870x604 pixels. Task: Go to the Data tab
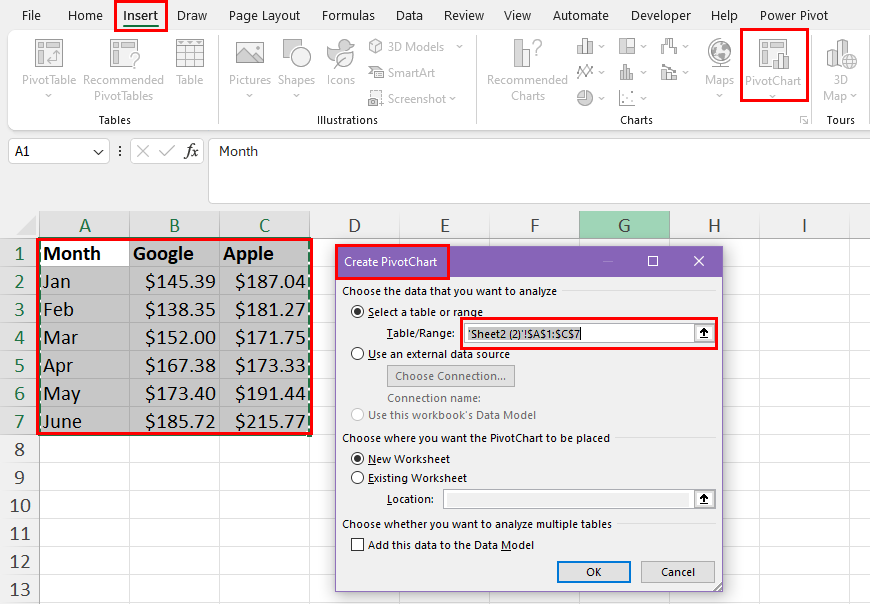pos(409,16)
